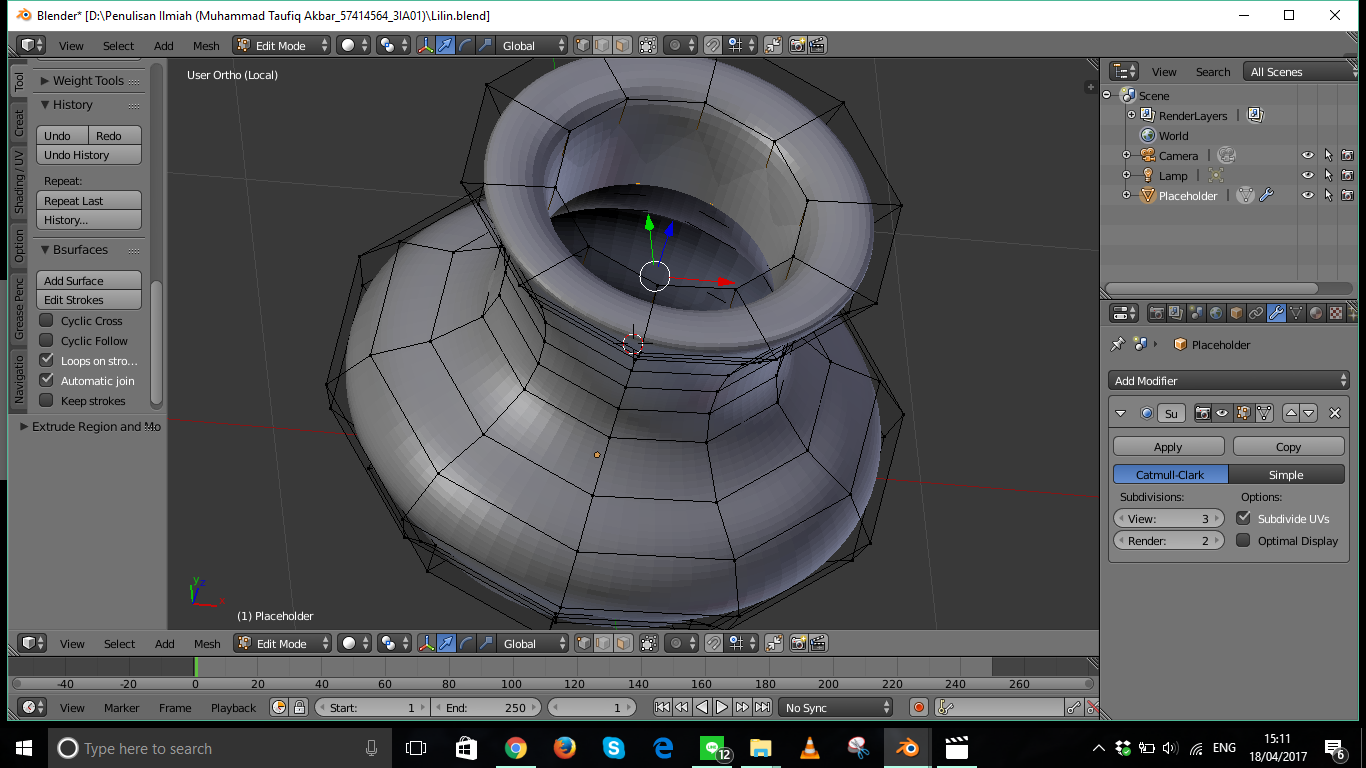Open the No Sync dropdown

click(835, 708)
